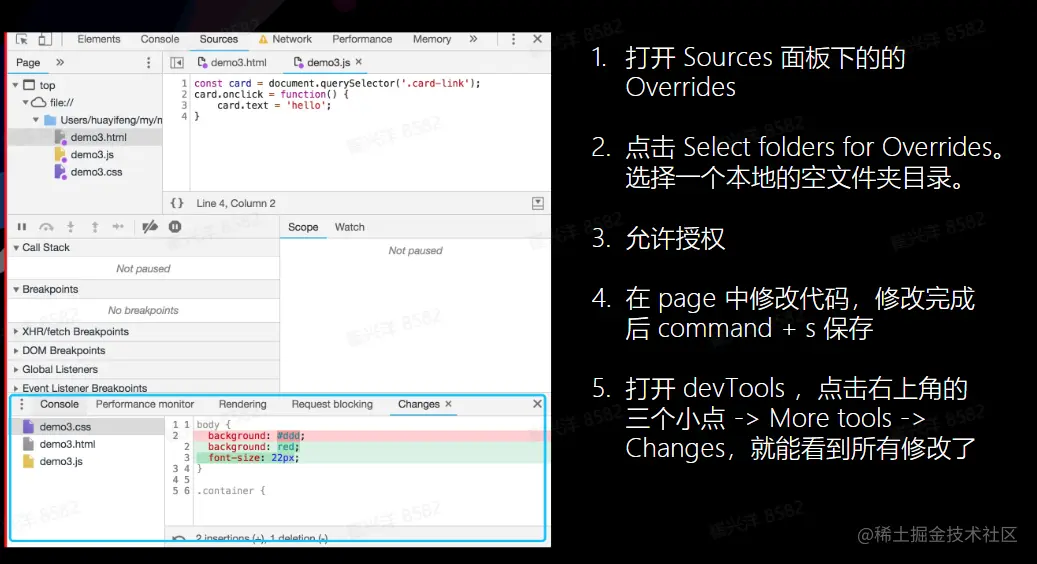Click the added red color value

285,447
